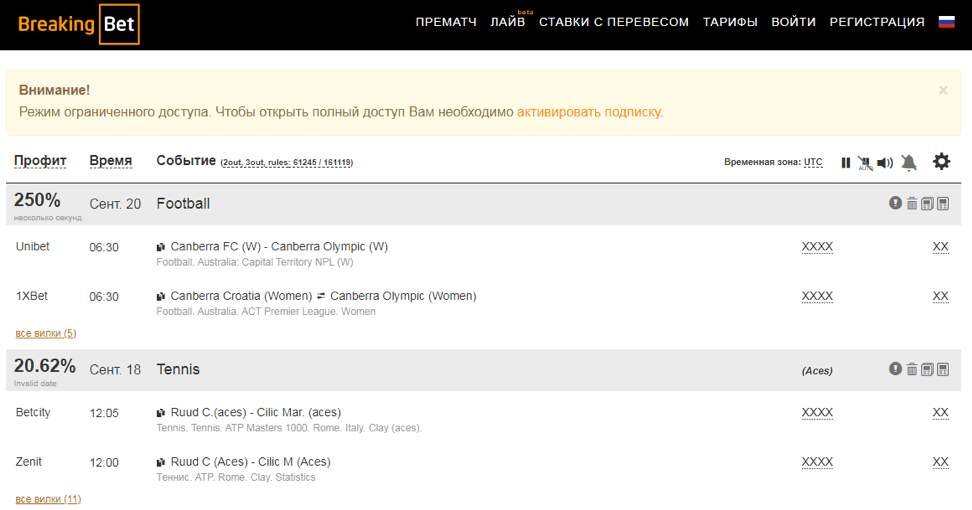Click the icon beside Canberra FC (W) event

161,247
